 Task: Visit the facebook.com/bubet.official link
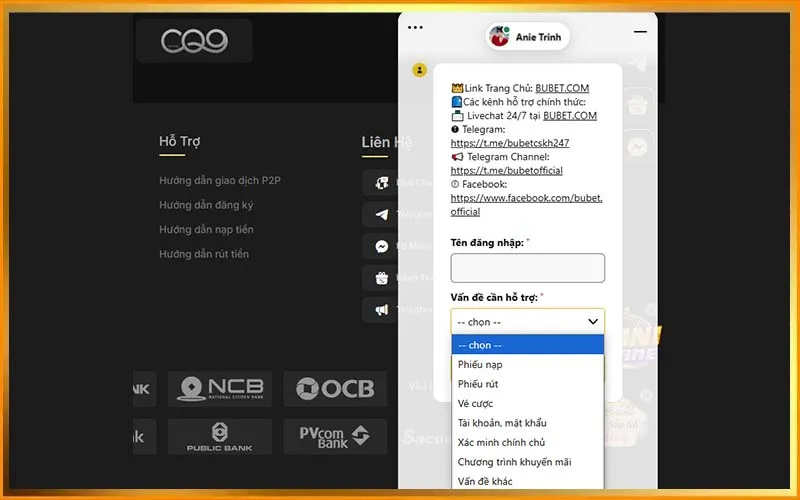pyautogui.click(x=527, y=205)
